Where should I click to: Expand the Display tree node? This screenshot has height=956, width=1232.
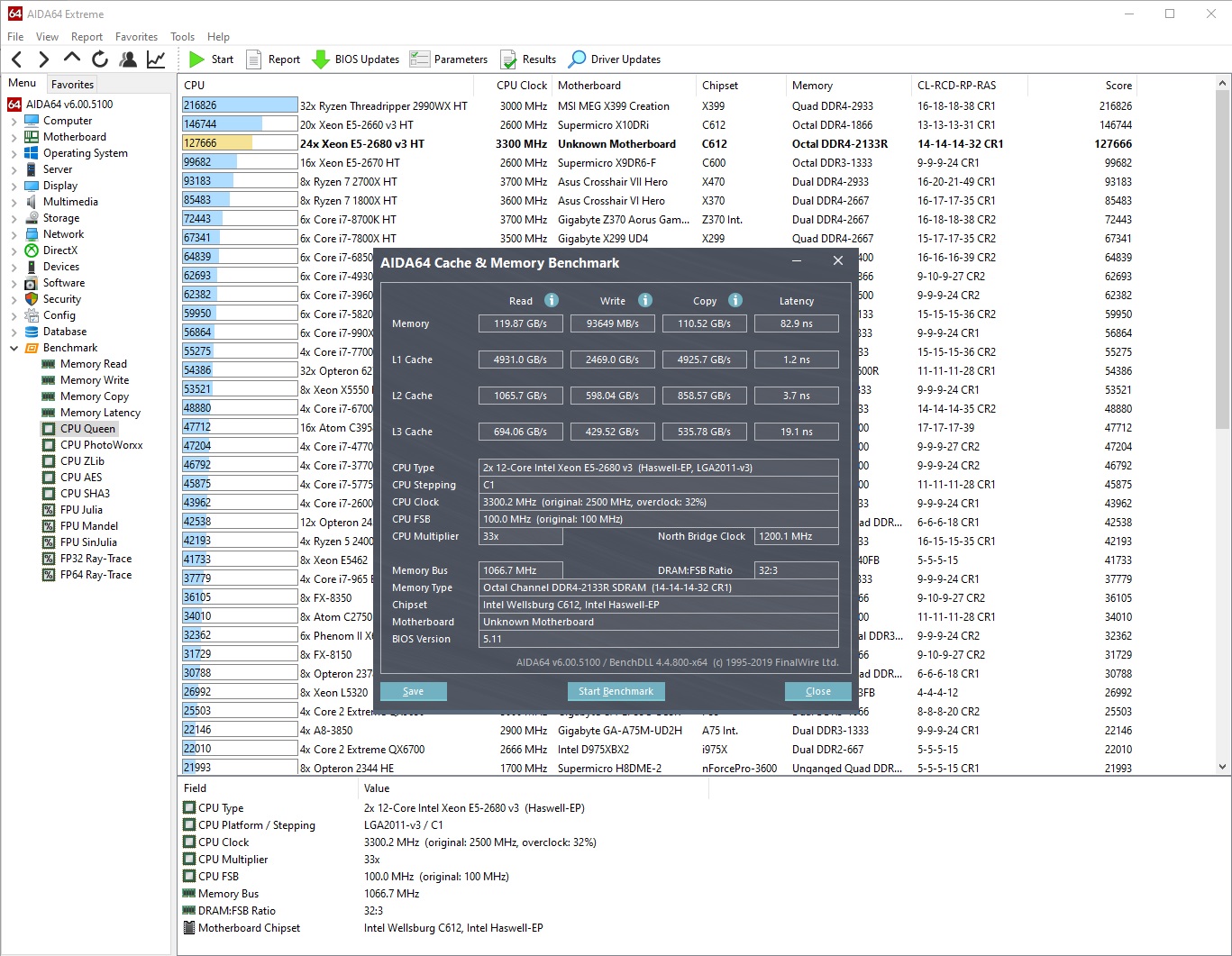14,186
